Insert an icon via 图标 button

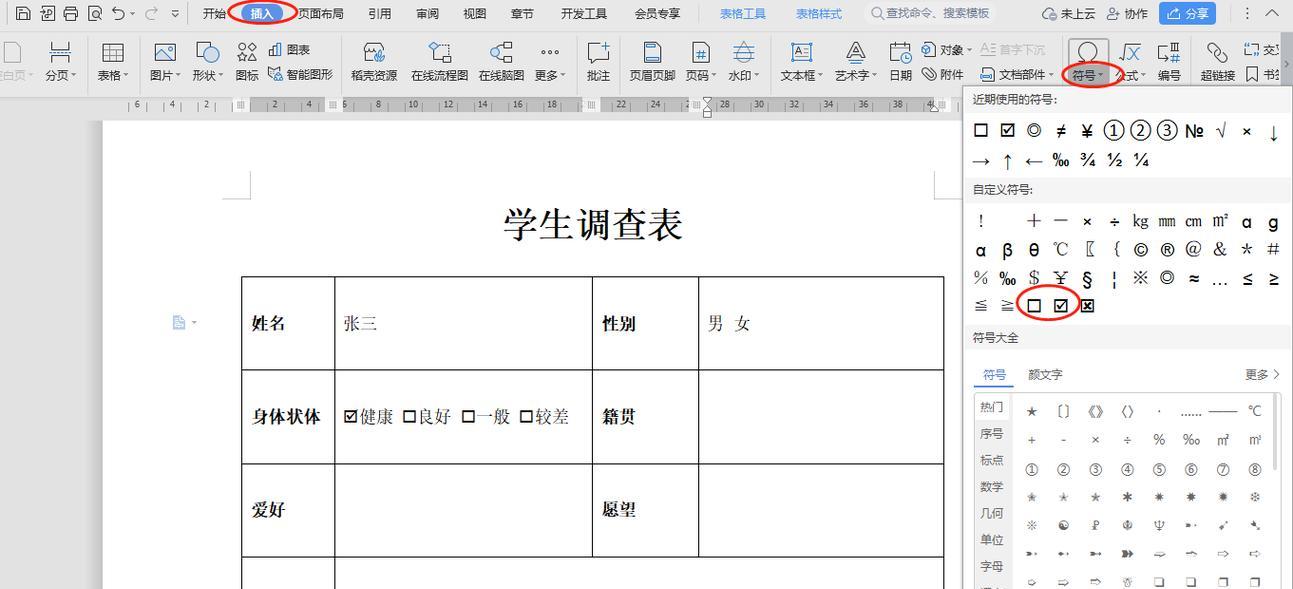pyautogui.click(x=247, y=61)
